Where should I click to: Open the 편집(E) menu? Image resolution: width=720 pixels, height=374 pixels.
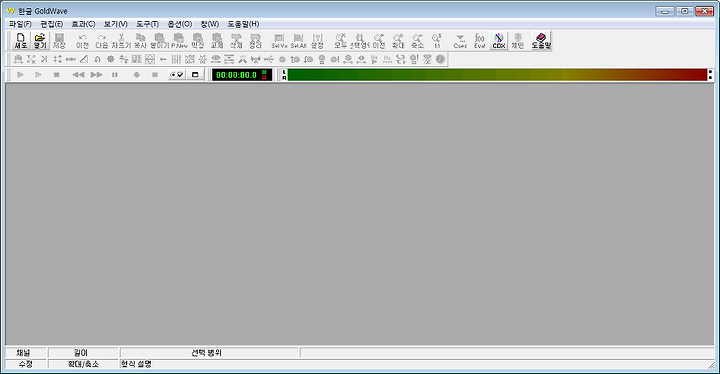pyautogui.click(x=51, y=24)
